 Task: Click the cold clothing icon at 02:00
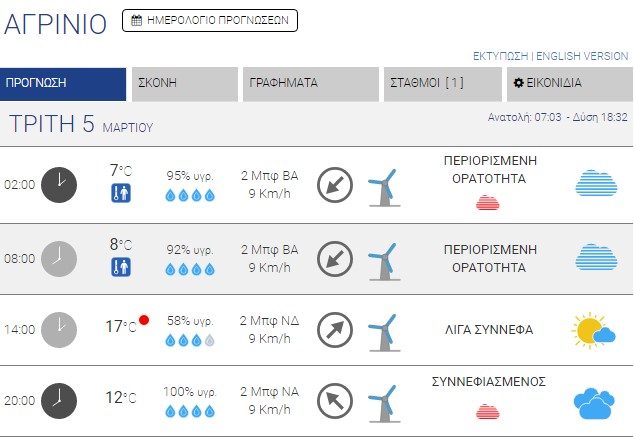pyautogui.click(x=121, y=193)
